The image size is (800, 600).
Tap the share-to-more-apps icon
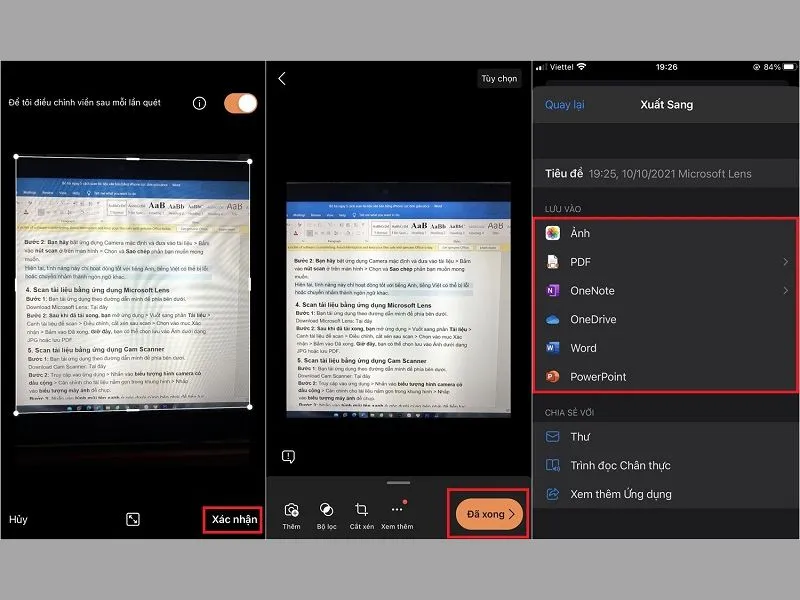pyautogui.click(x=553, y=494)
